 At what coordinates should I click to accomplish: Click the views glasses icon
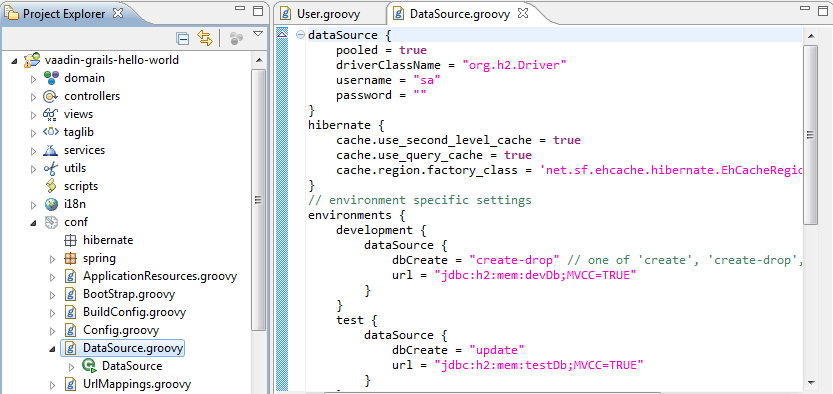pos(50,114)
